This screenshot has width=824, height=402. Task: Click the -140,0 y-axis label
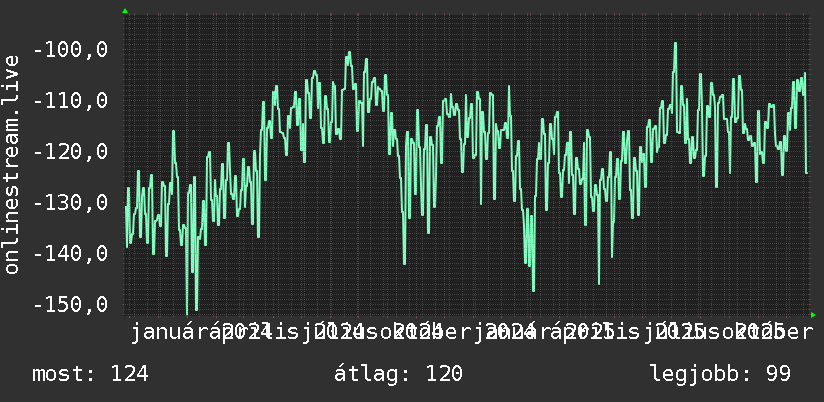[70, 253]
